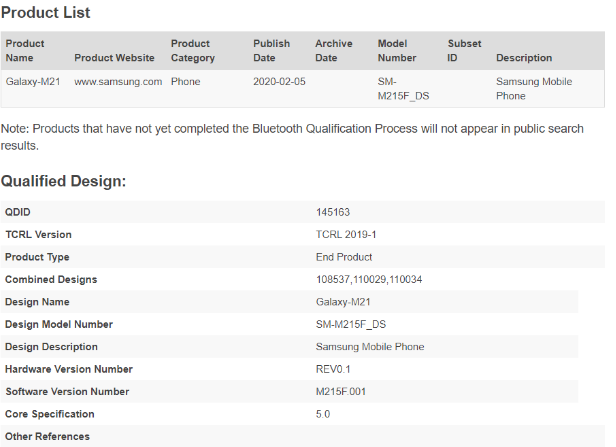
Task: Click the Model Number column header
Action: [x=397, y=51]
